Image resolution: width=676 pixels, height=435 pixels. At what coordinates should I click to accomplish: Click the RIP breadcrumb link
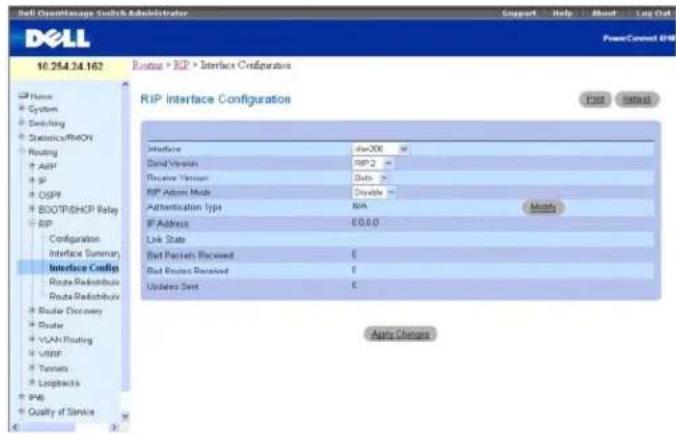(181, 65)
